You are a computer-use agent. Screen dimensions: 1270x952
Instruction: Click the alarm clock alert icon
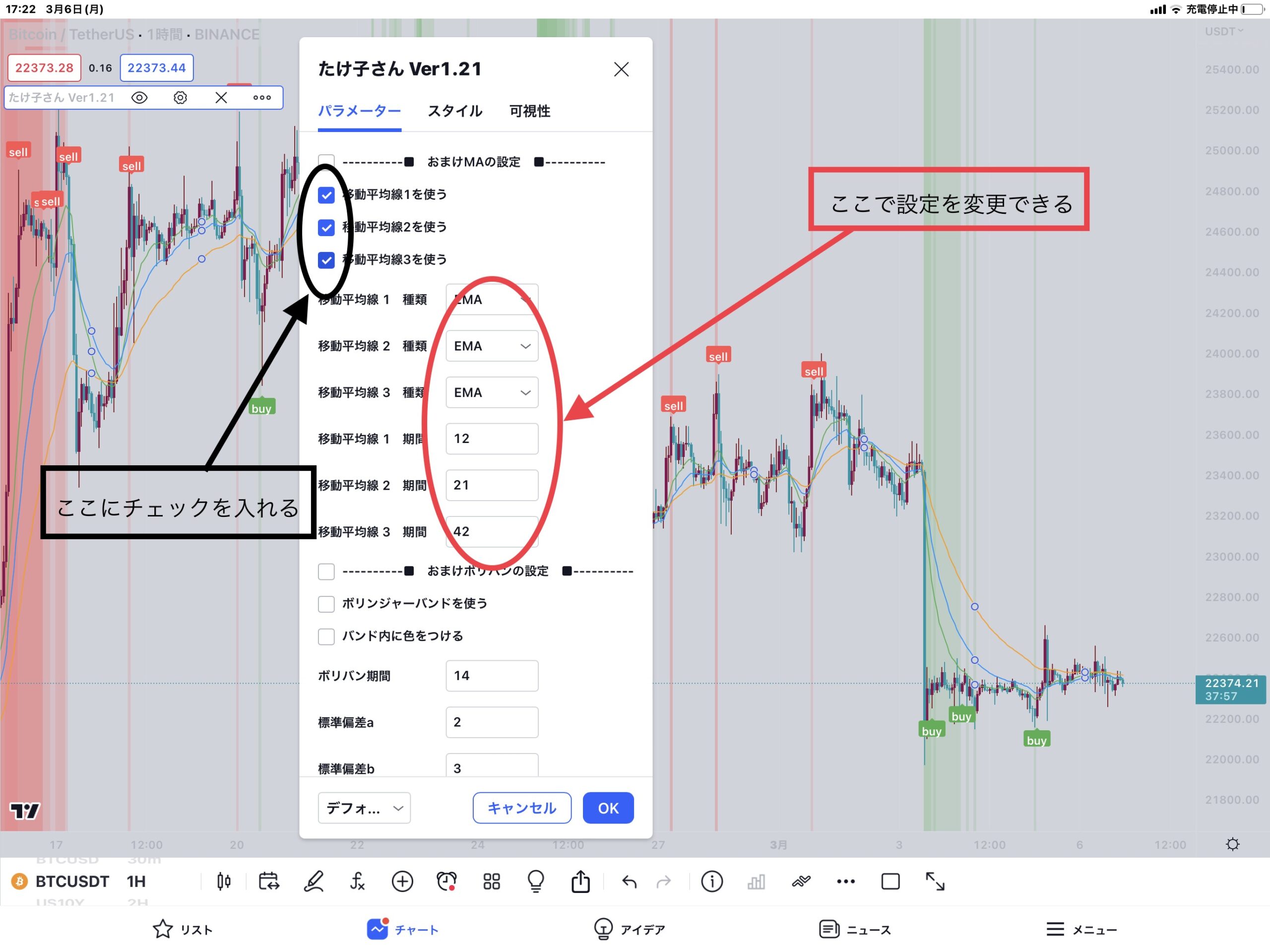(446, 882)
